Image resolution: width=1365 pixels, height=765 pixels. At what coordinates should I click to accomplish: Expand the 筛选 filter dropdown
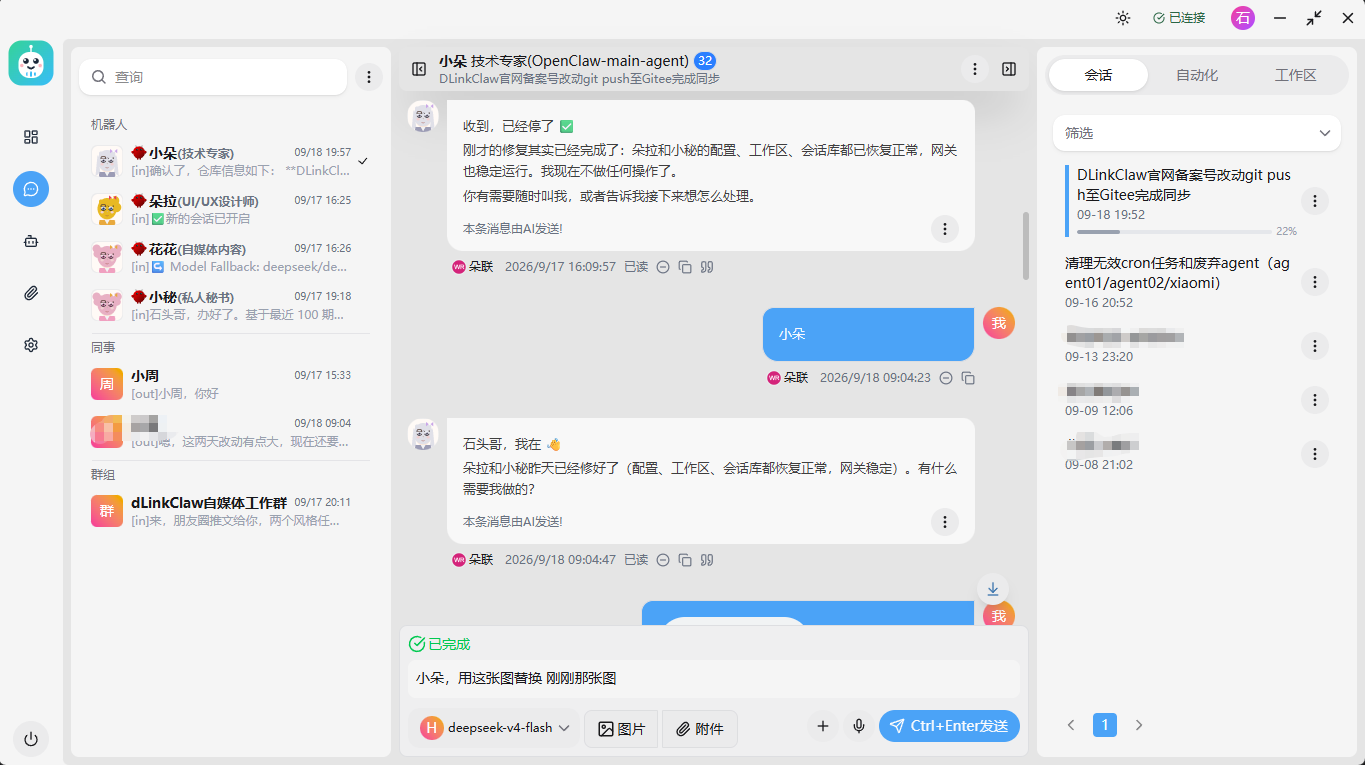coord(1197,133)
